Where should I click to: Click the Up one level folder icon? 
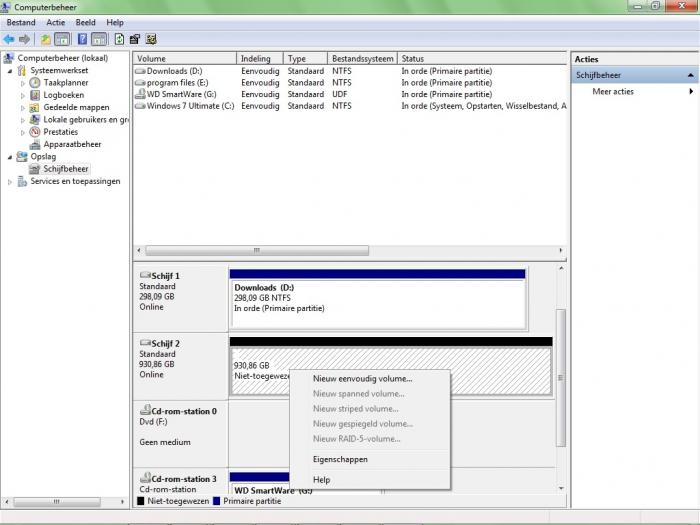(45, 39)
